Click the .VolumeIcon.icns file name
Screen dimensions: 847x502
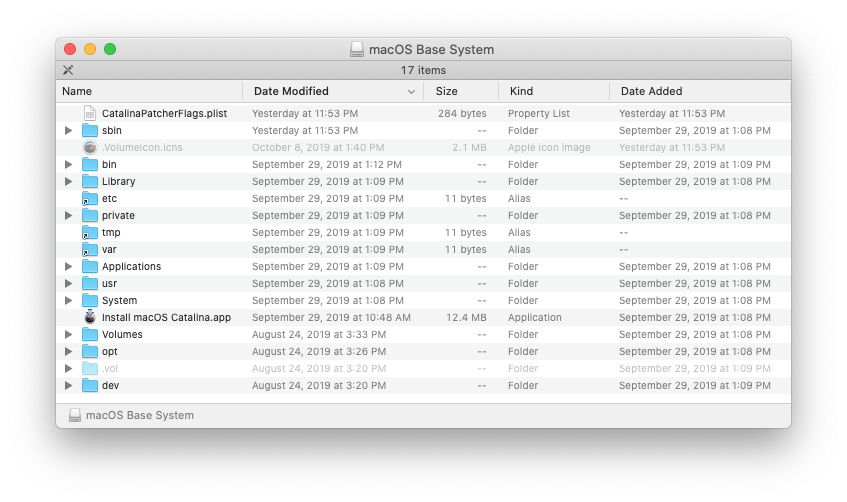pyautogui.click(x=142, y=148)
